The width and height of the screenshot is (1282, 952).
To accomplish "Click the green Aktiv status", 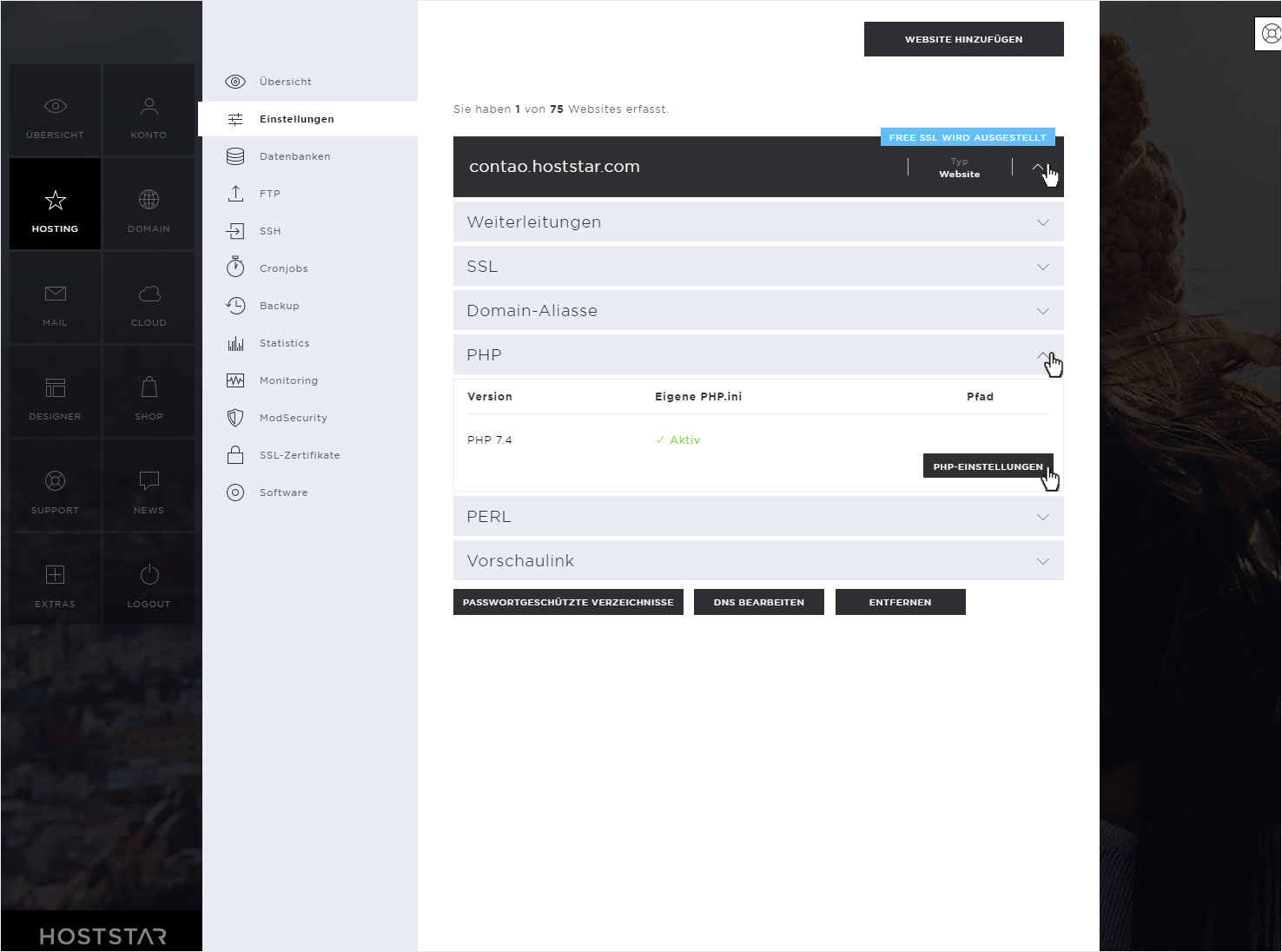I will [677, 440].
